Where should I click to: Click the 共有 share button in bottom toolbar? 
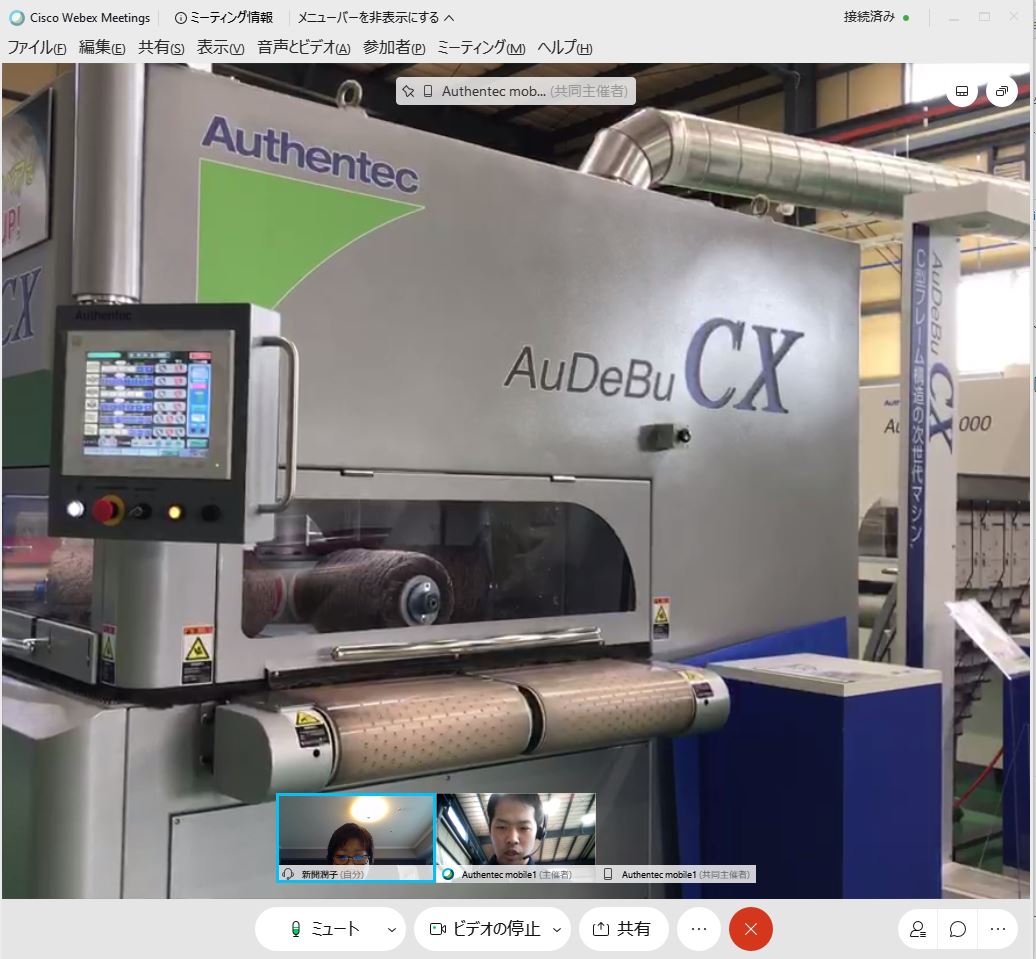pos(622,929)
